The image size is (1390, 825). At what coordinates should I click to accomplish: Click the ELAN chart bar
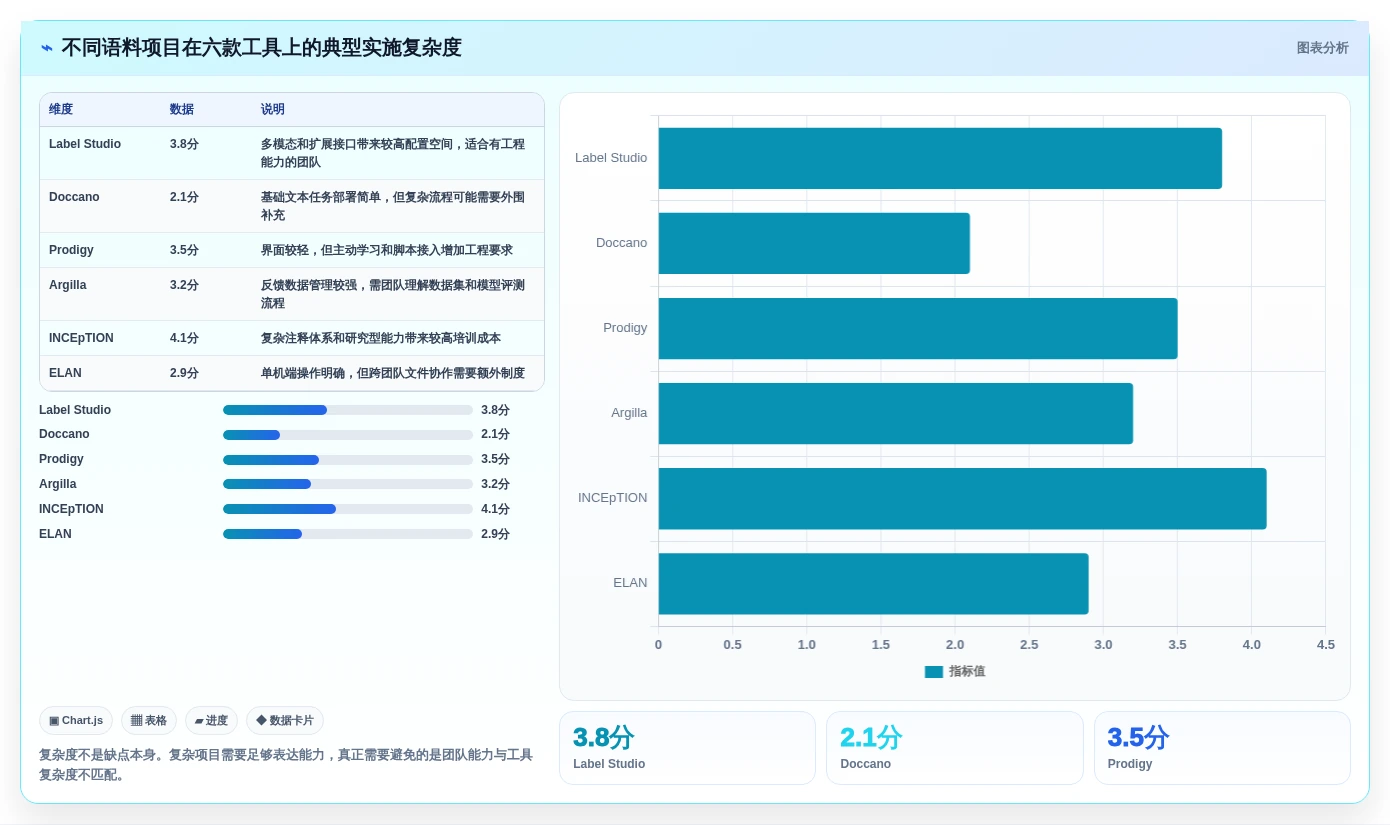(873, 583)
